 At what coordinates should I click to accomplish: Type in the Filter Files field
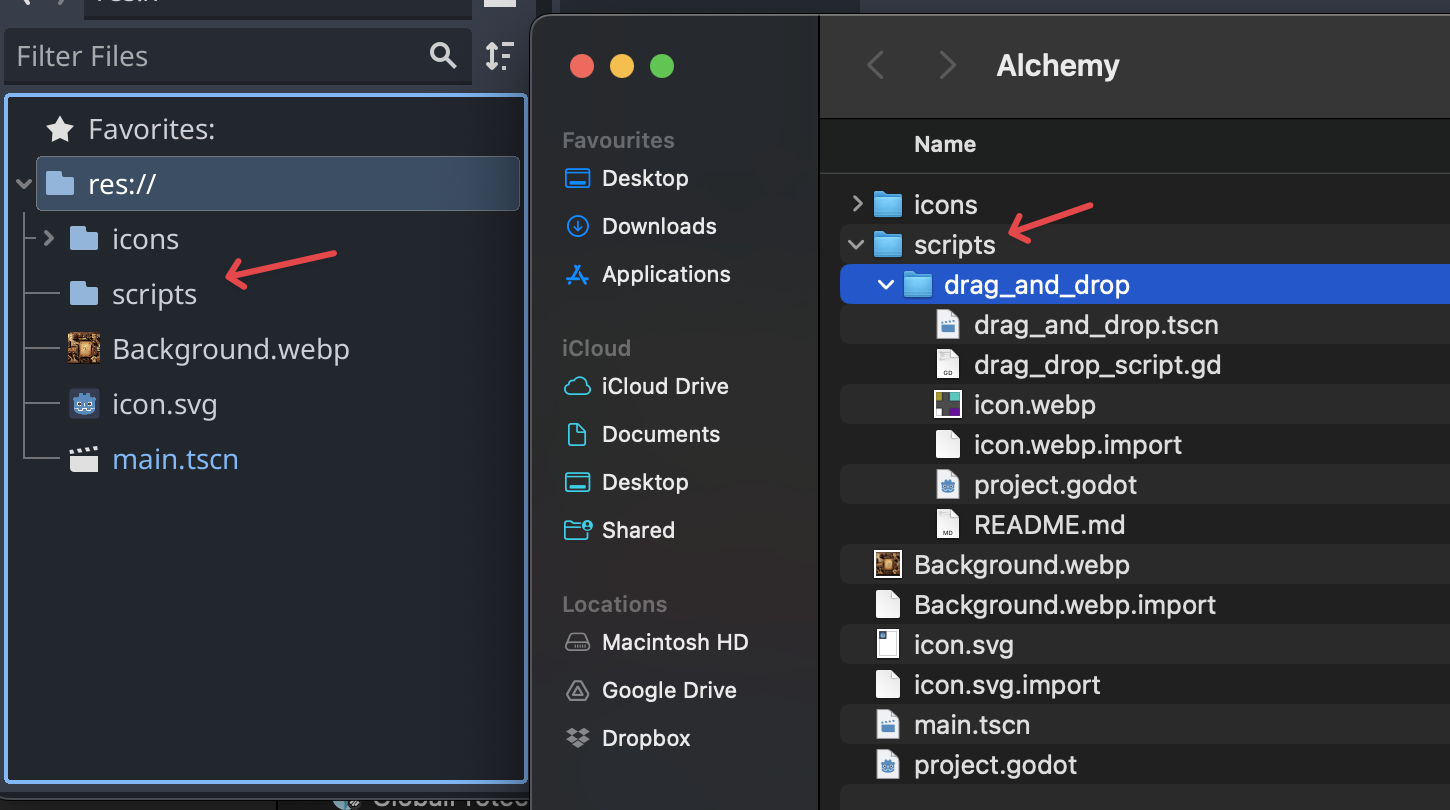click(x=215, y=56)
